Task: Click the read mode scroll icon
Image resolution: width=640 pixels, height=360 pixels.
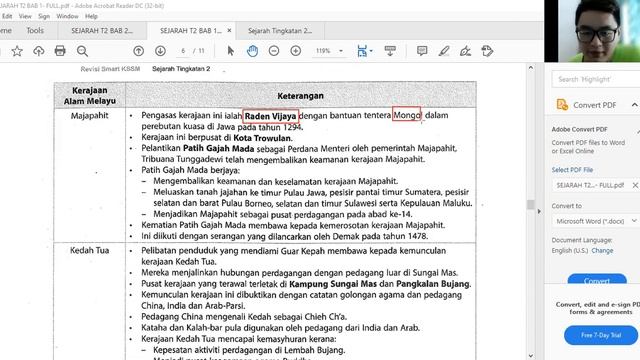Action: pyautogui.click(x=390, y=51)
